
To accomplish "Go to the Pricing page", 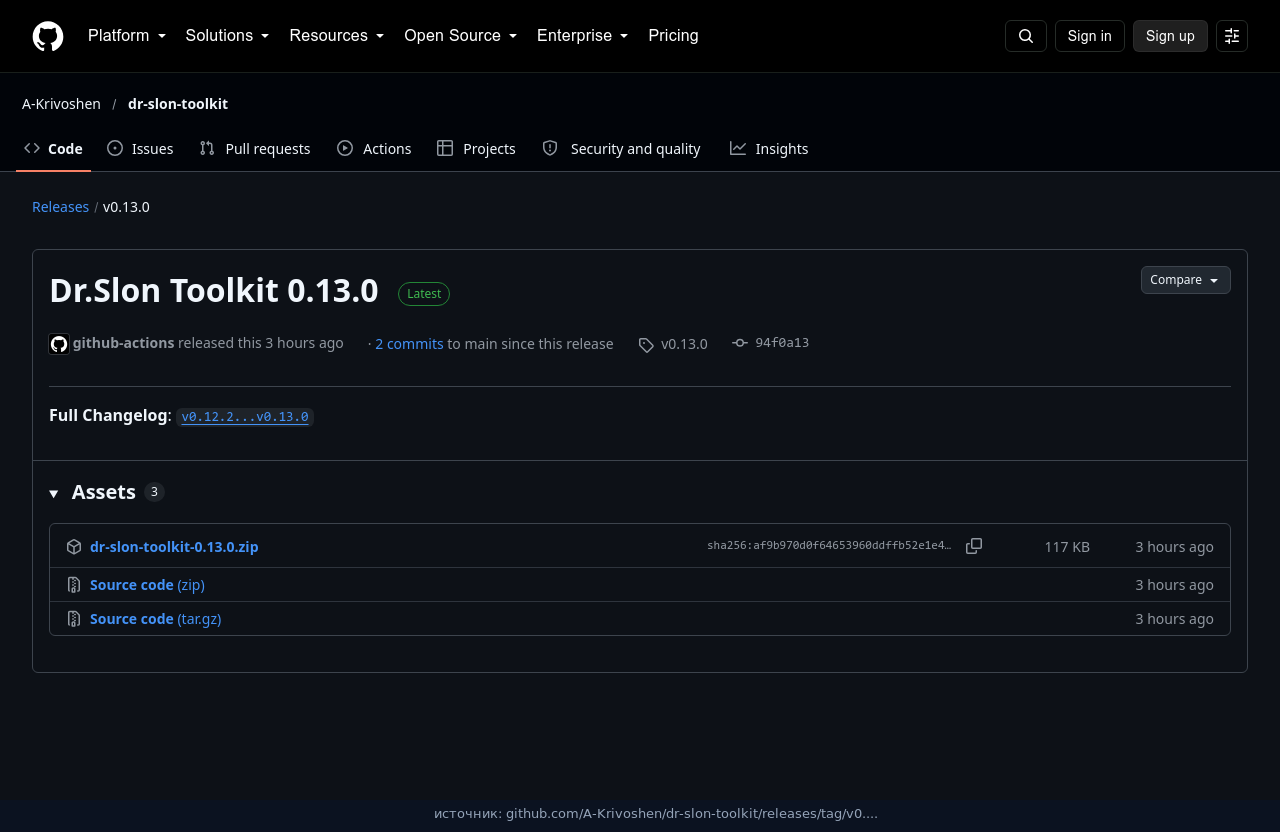I will pos(673,36).
